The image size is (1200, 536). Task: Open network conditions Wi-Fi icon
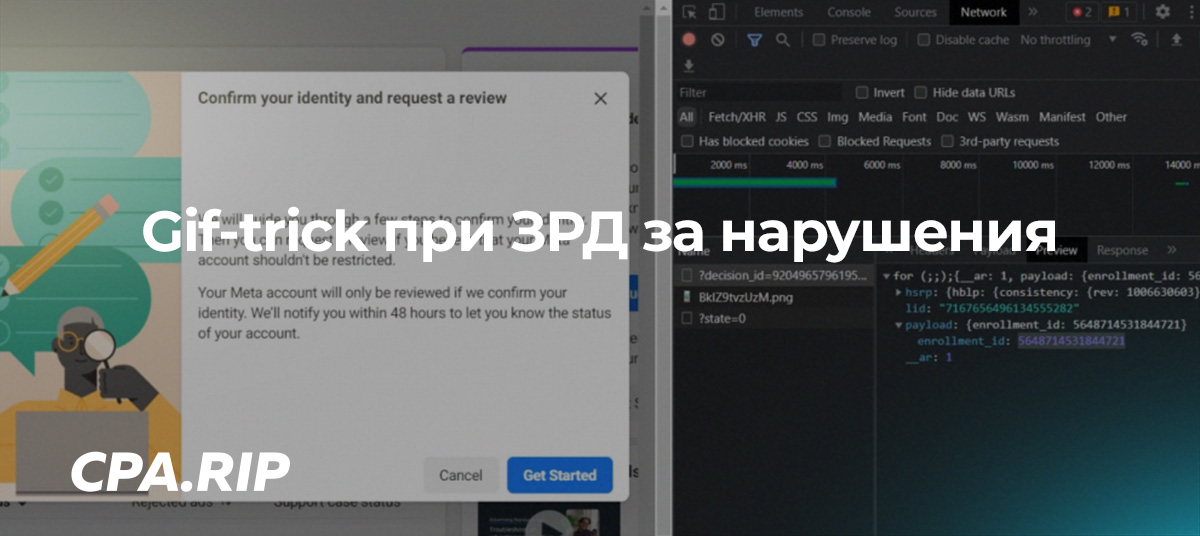1139,40
